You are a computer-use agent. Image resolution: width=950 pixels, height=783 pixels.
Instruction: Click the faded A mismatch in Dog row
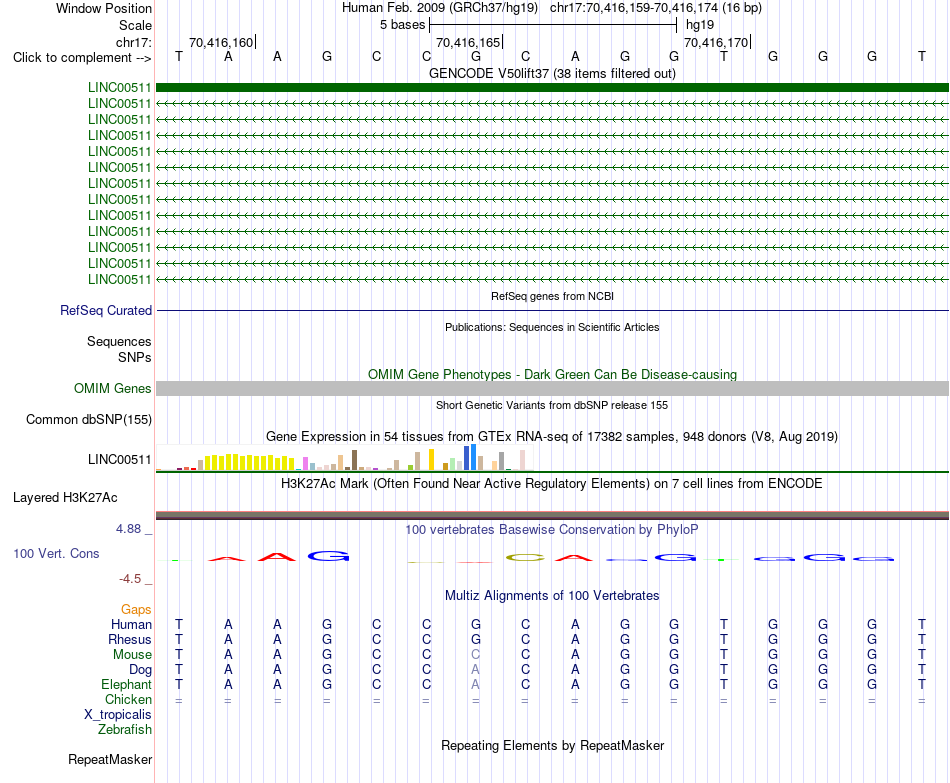[476, 670]
